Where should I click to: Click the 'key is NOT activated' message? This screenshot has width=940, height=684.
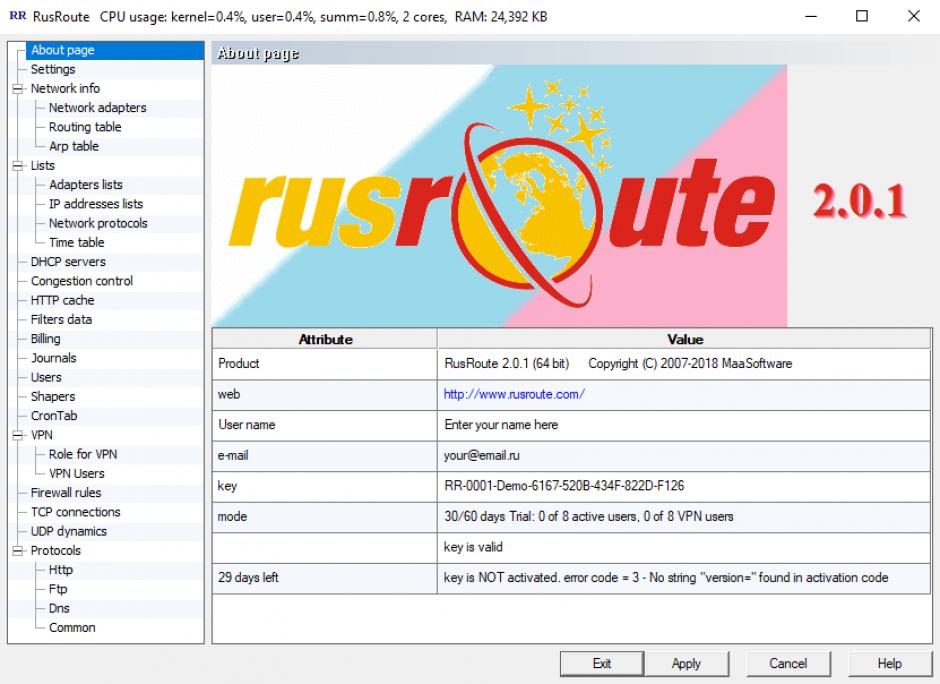[x=684, y=578]
